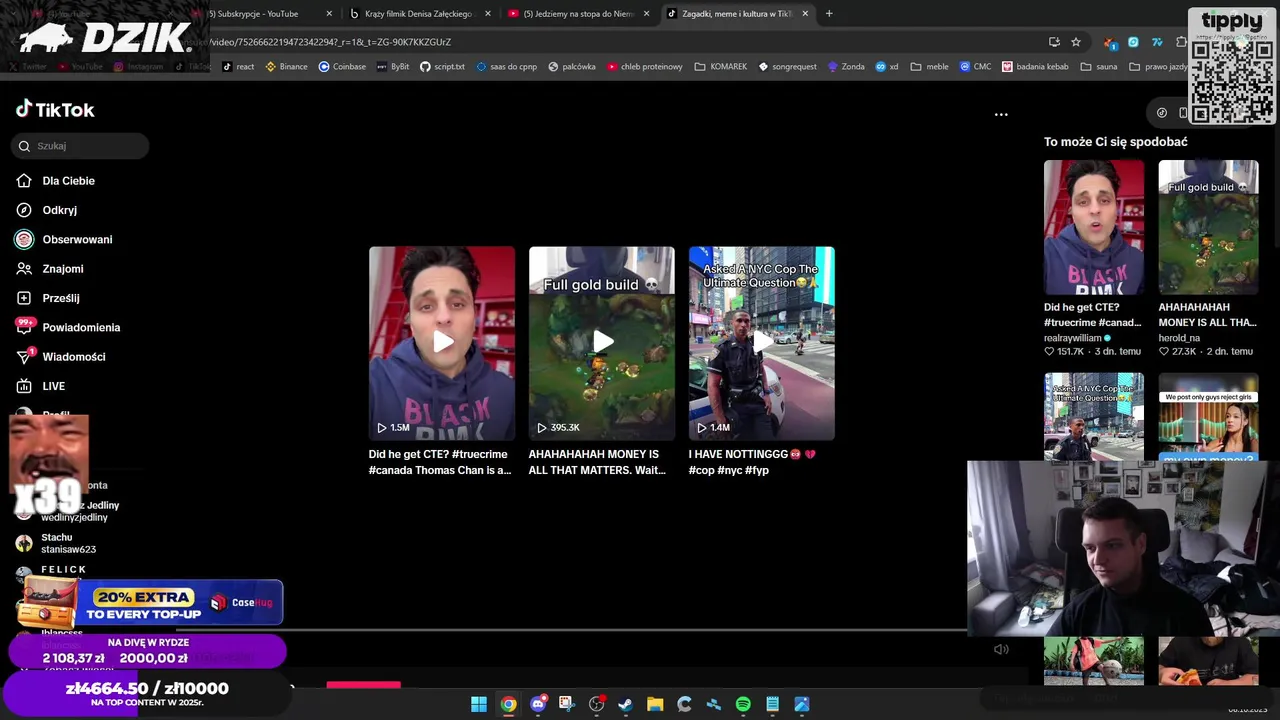This screenshot has height=720, width=1280.
Task: Open the songrequest bookmark
Action: coord(788,67)
